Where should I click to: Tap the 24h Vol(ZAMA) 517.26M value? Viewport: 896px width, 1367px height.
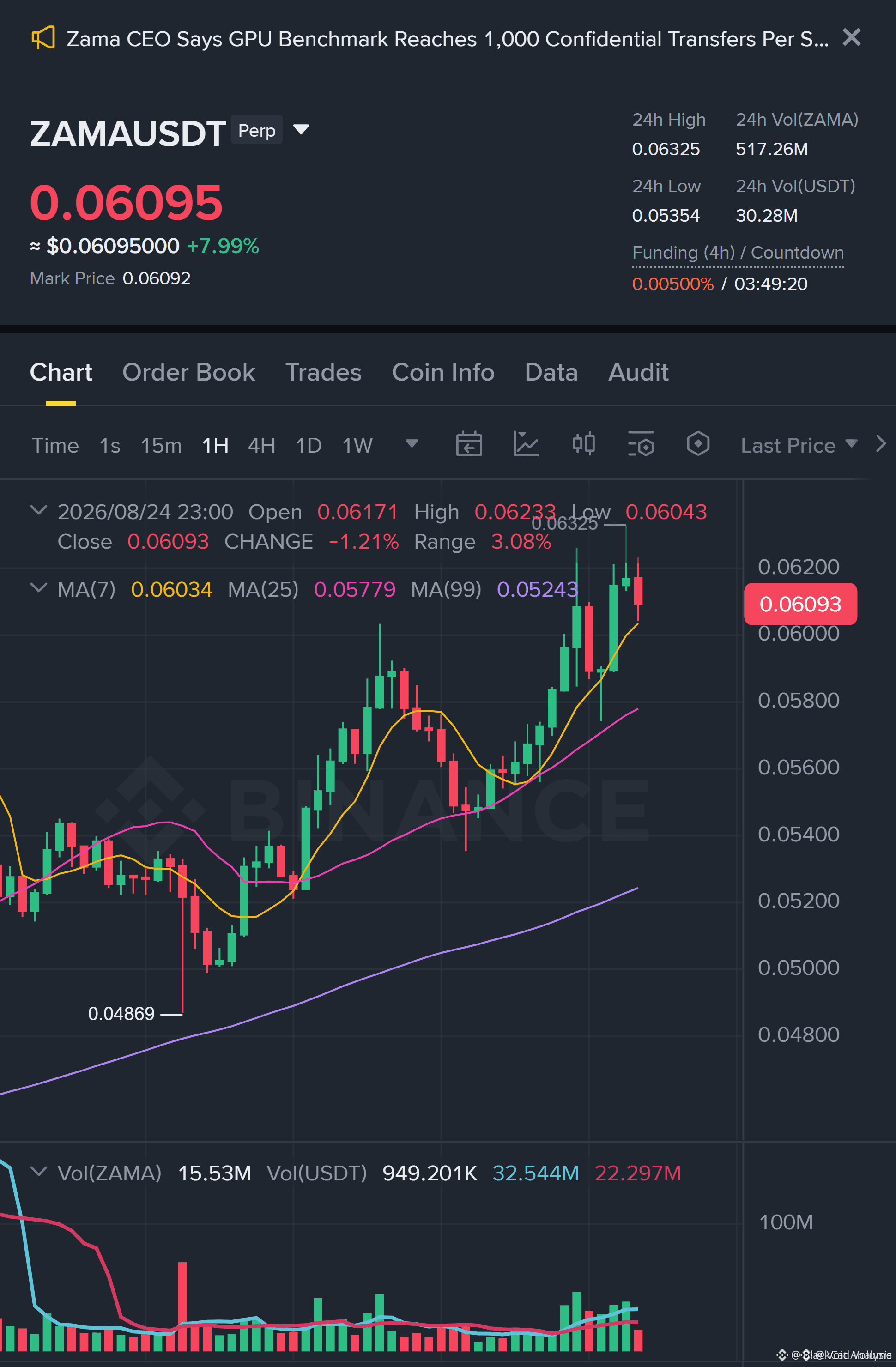coord(772,149)
